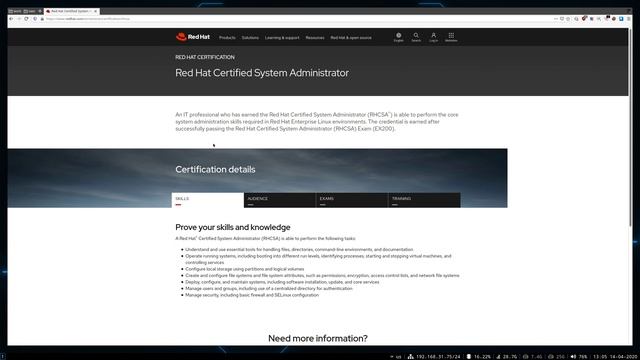Reload the page with refresh icon
This screenshot has height=360, width=640.
click(26, 19)
